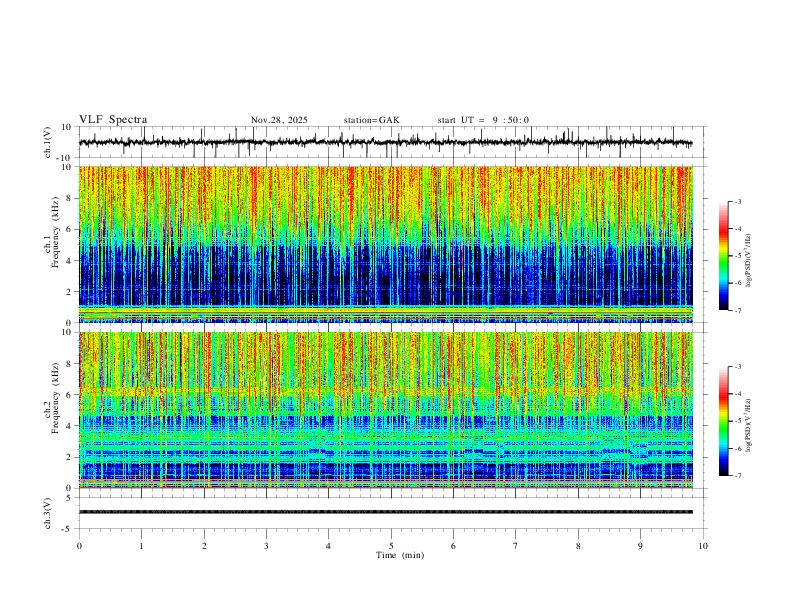Select the "-5" tick on lower color bar
The width and height of the screenshot is (792, 612).
point(738,421)
